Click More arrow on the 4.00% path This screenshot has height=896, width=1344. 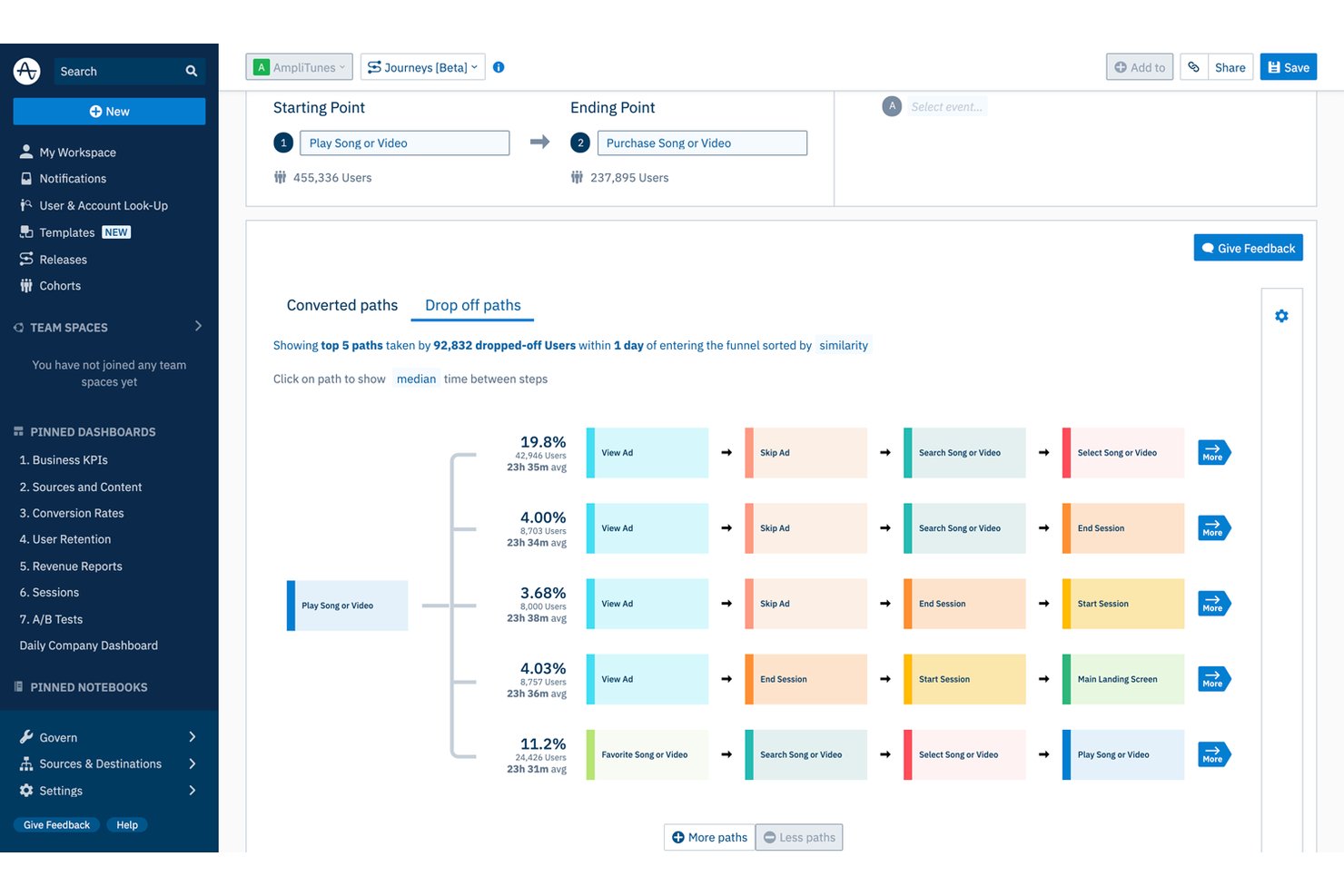pos(1214,527)
